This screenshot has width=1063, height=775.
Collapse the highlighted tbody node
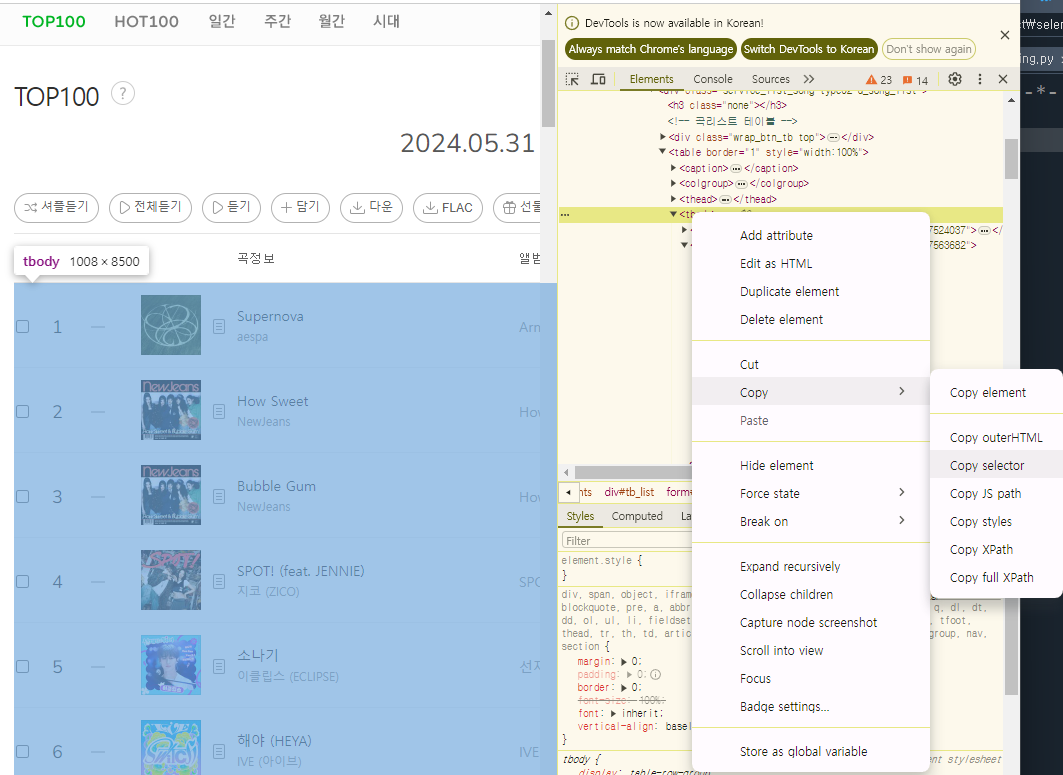coord(673,214)
